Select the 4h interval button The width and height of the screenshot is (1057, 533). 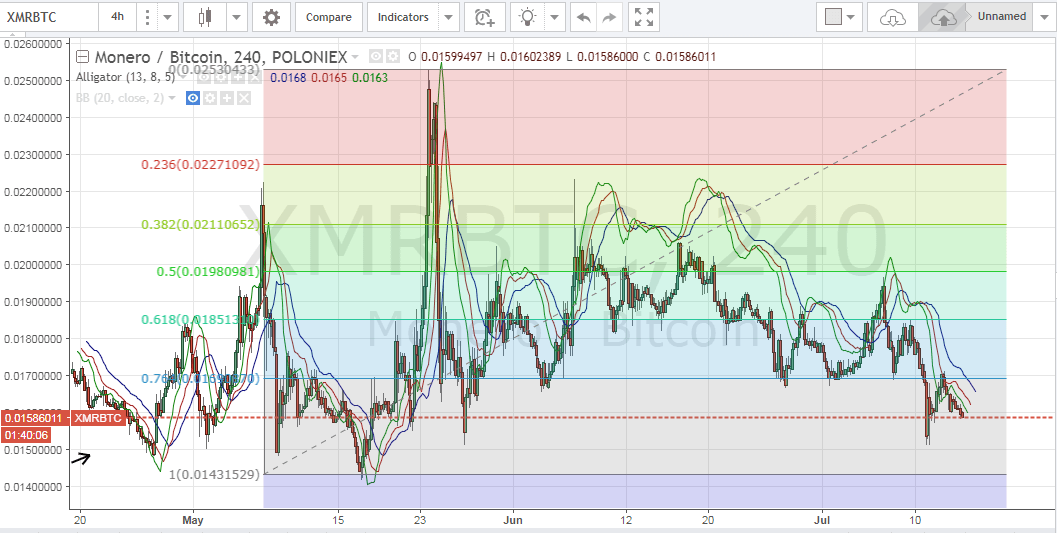pos(118,17)
